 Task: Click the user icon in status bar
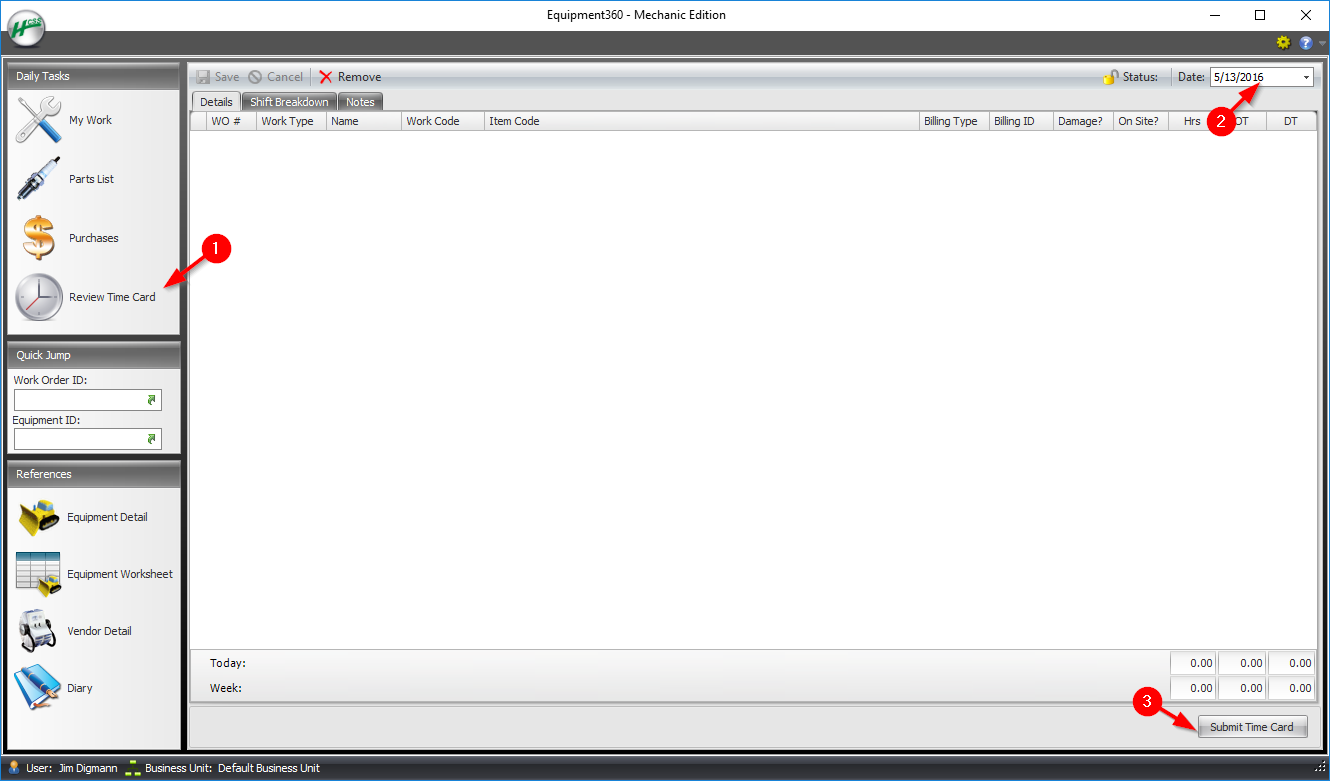click(14, 768)
